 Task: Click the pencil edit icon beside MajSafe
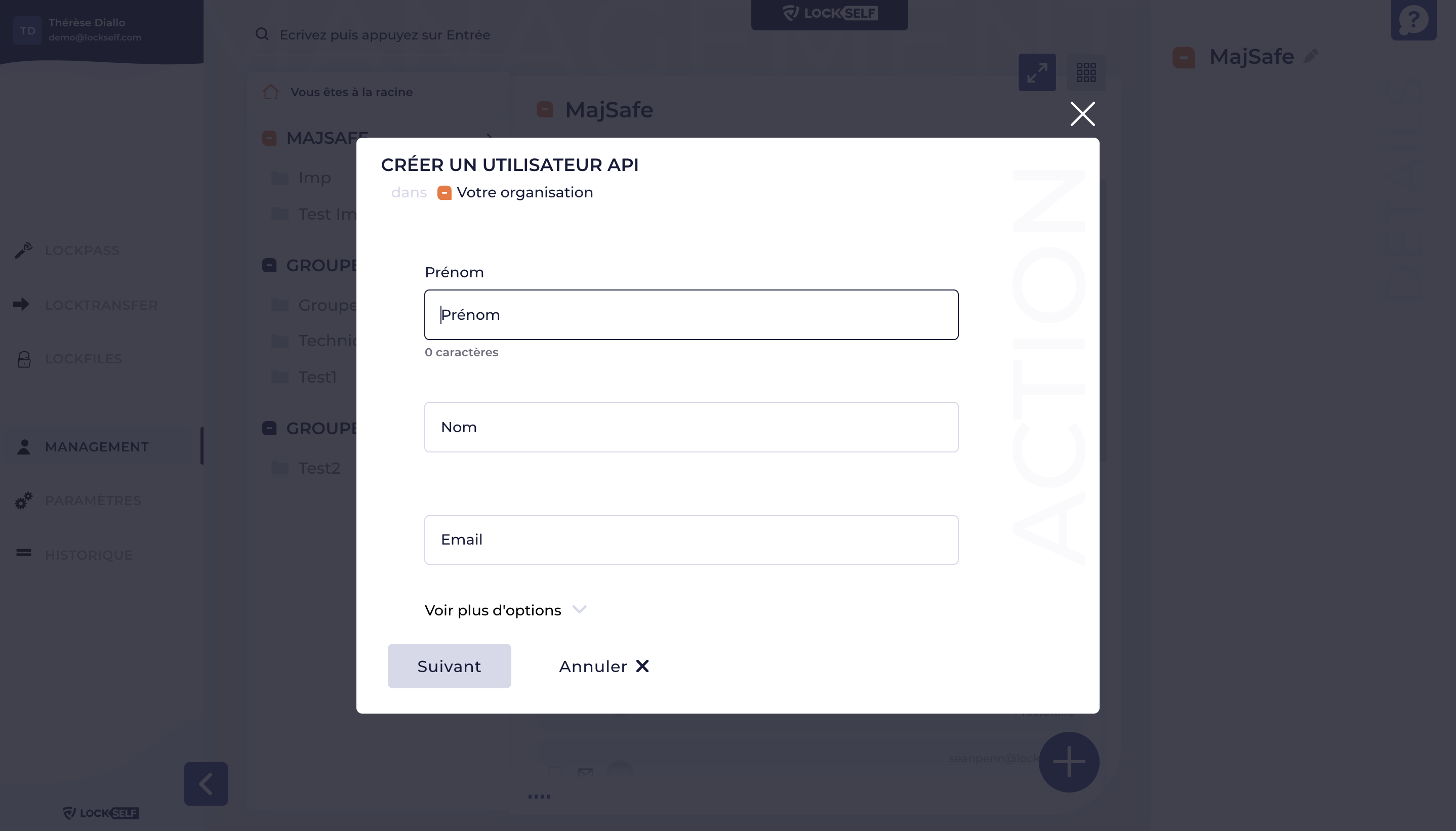[x=1311, y=57]
